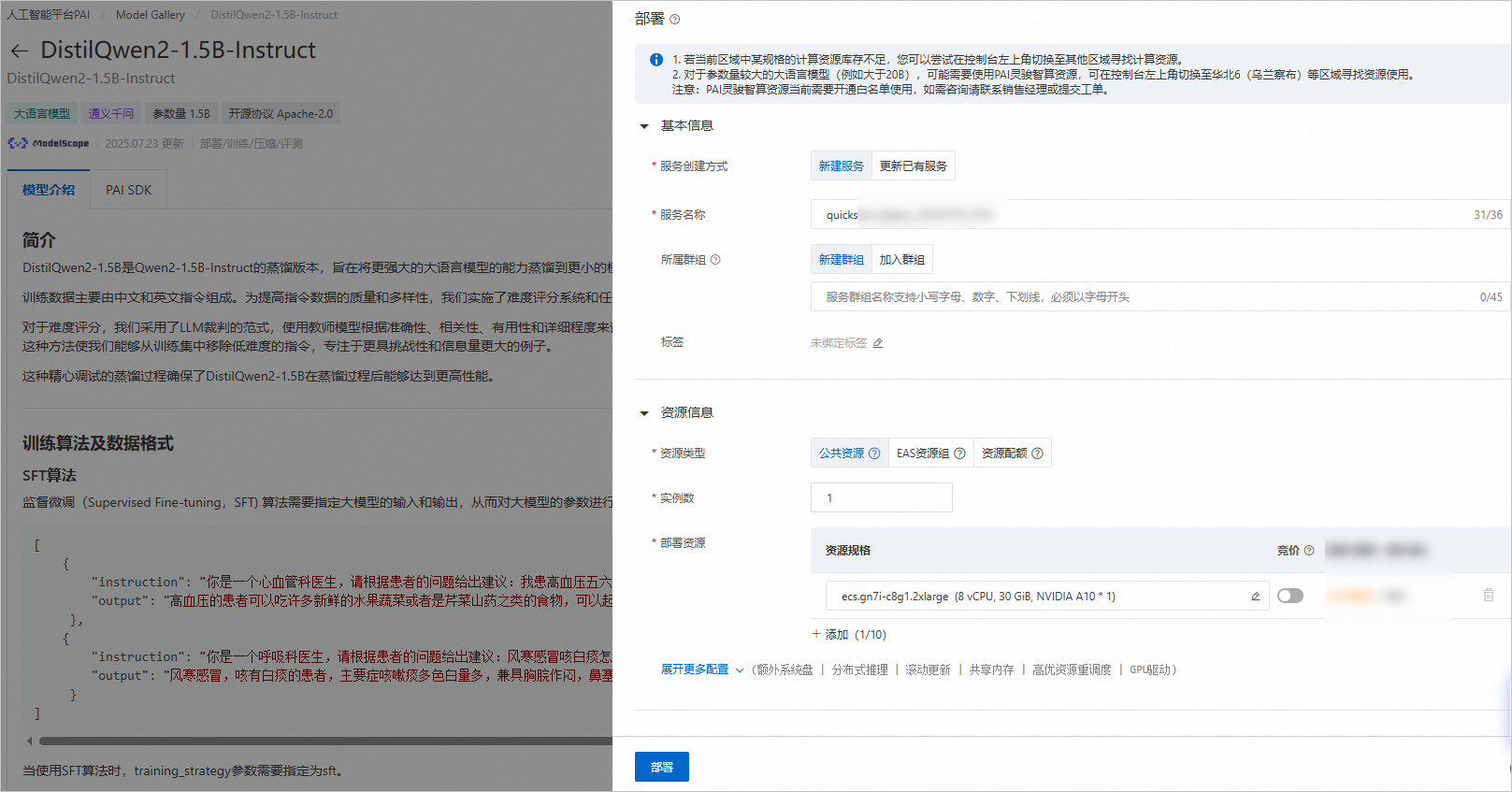The height and width of the screenshot is (792, 1512).
Task: Click the help icon on EAS资源组 option
Action: click(x=959, y=454)
